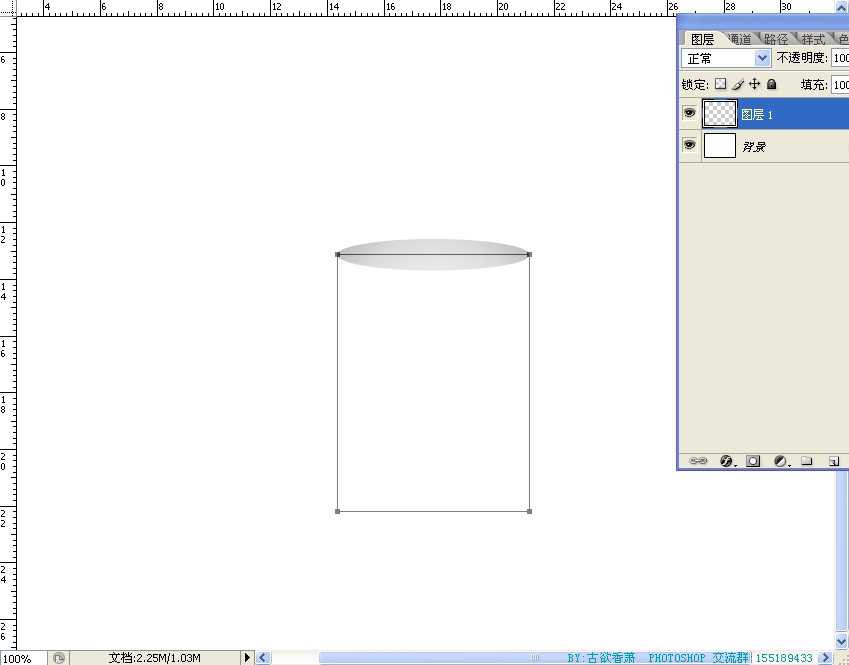Click the 100% zoom level field
849x665 pixels.
pos(20,658)
